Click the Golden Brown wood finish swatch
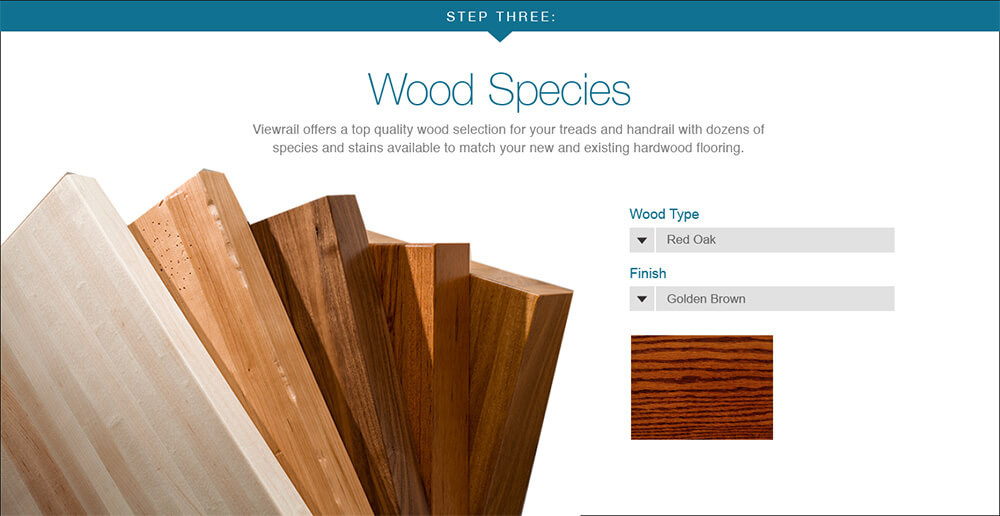Screen dimensions: 1000x516 tap(702, 387)
